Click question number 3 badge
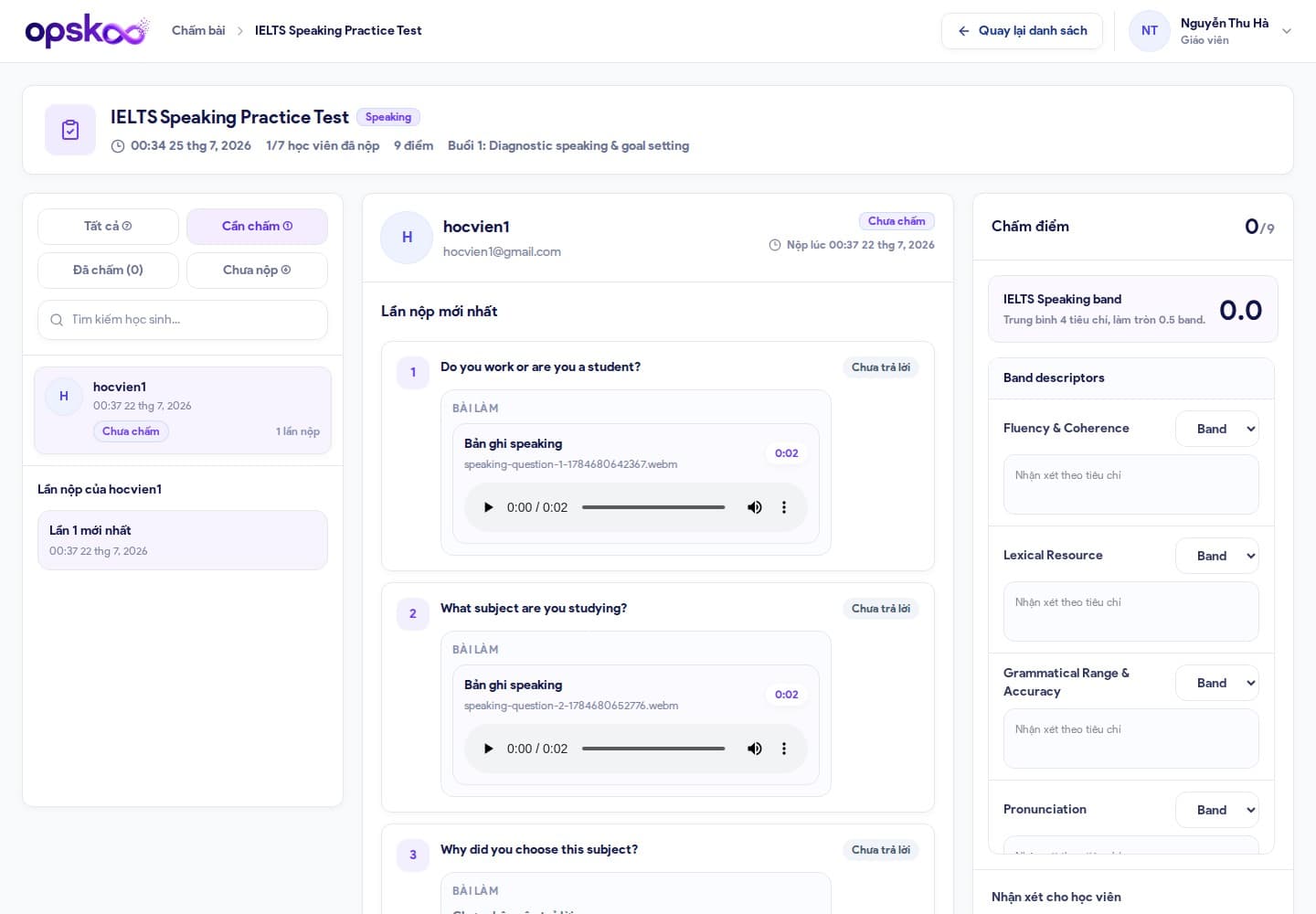The height and width of the screenshot is (914, 1316). tap(413, 856)
